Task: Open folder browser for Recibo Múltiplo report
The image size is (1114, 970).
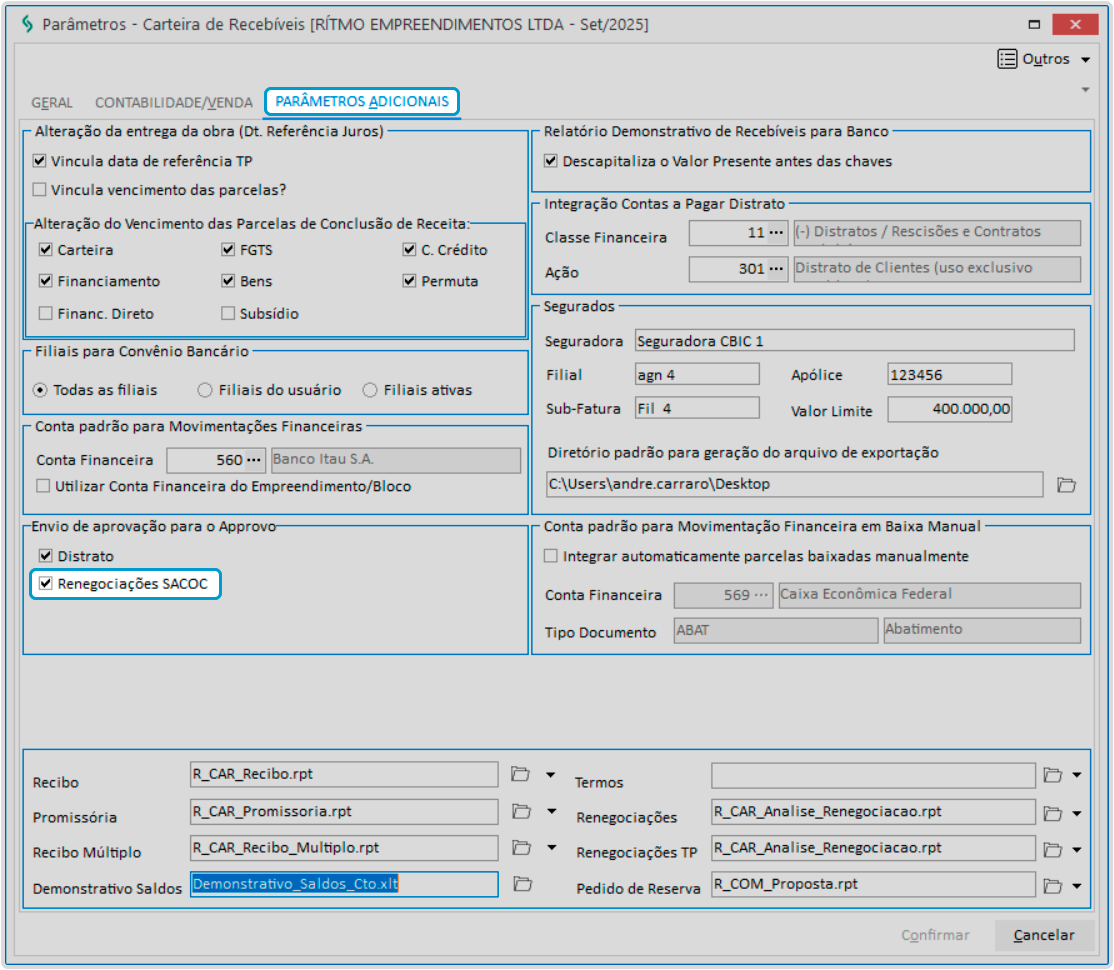Action: [x=522, y=847]
